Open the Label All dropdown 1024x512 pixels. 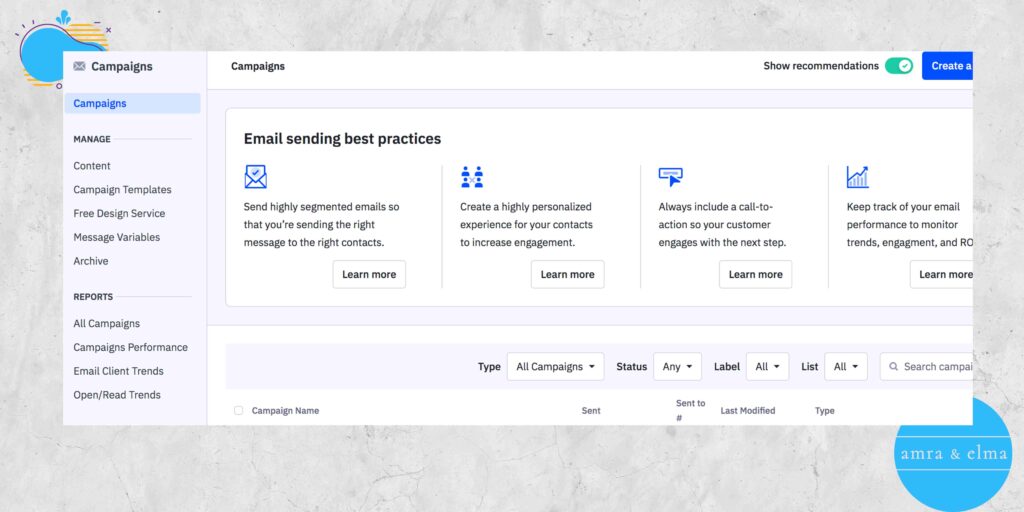click(767, 366)
